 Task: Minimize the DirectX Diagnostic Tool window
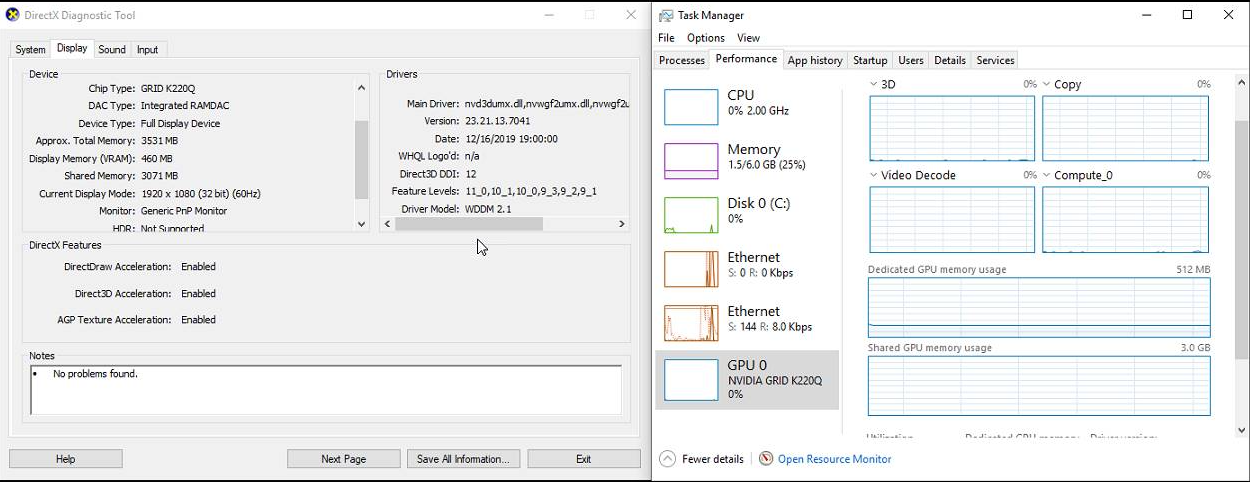click(x=549, y=15)
